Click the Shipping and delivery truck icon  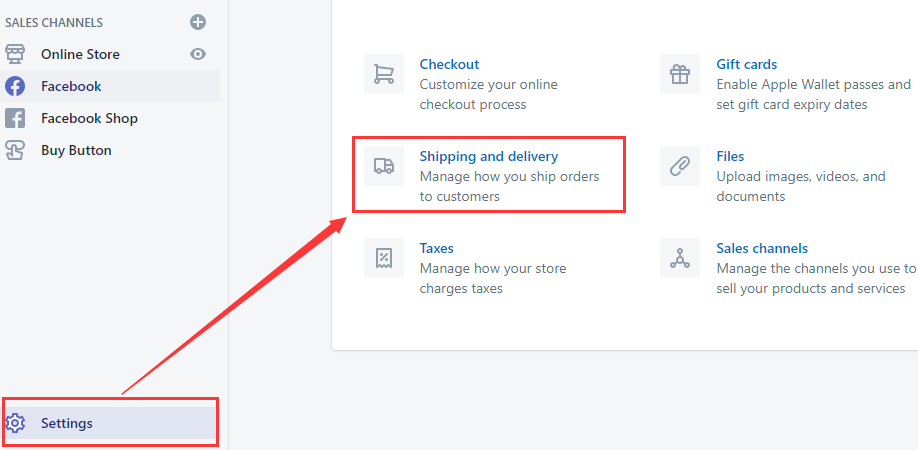(383, 166)
